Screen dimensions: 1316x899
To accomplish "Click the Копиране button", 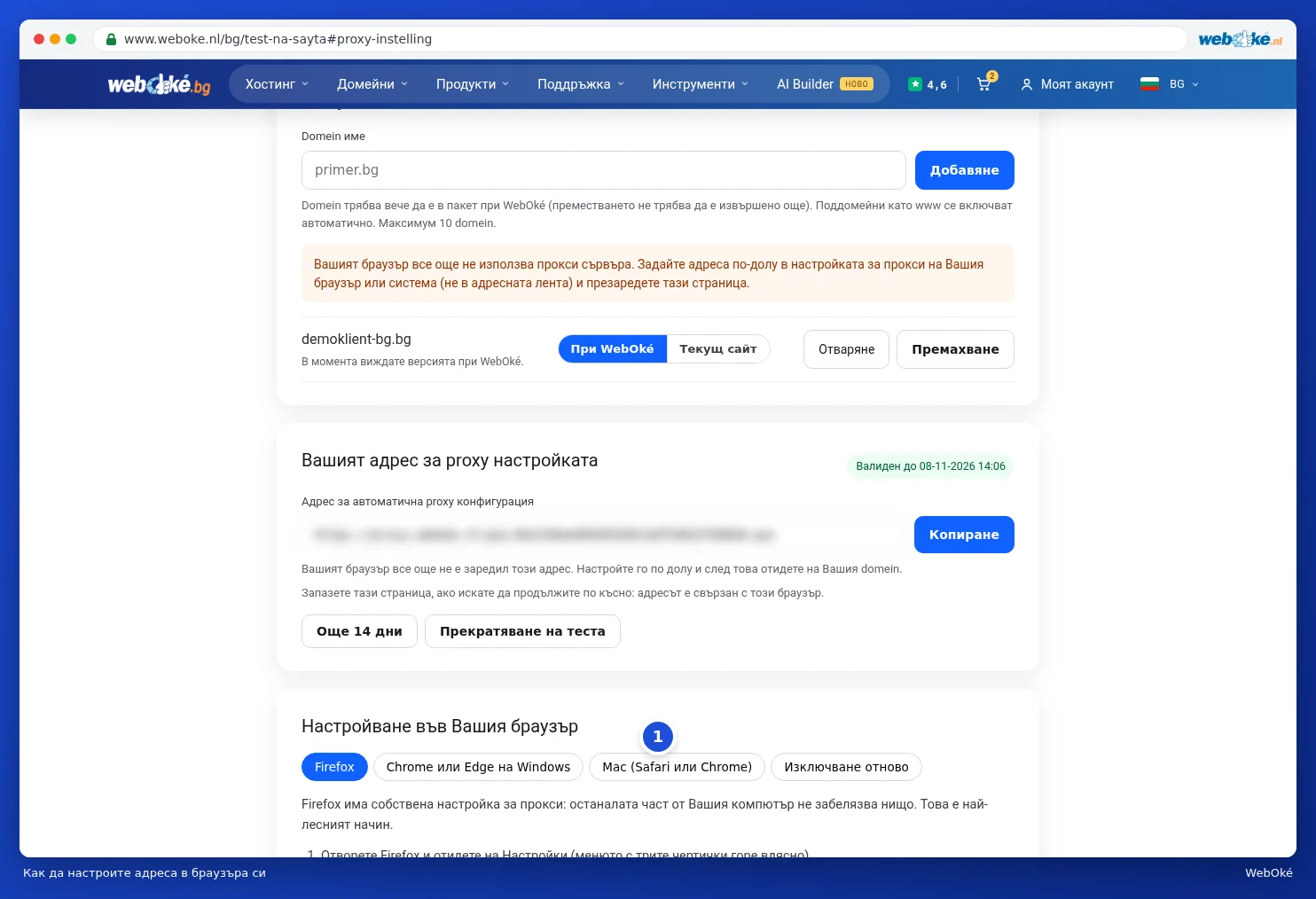I will pyautogui.click(x=964, y=535).
